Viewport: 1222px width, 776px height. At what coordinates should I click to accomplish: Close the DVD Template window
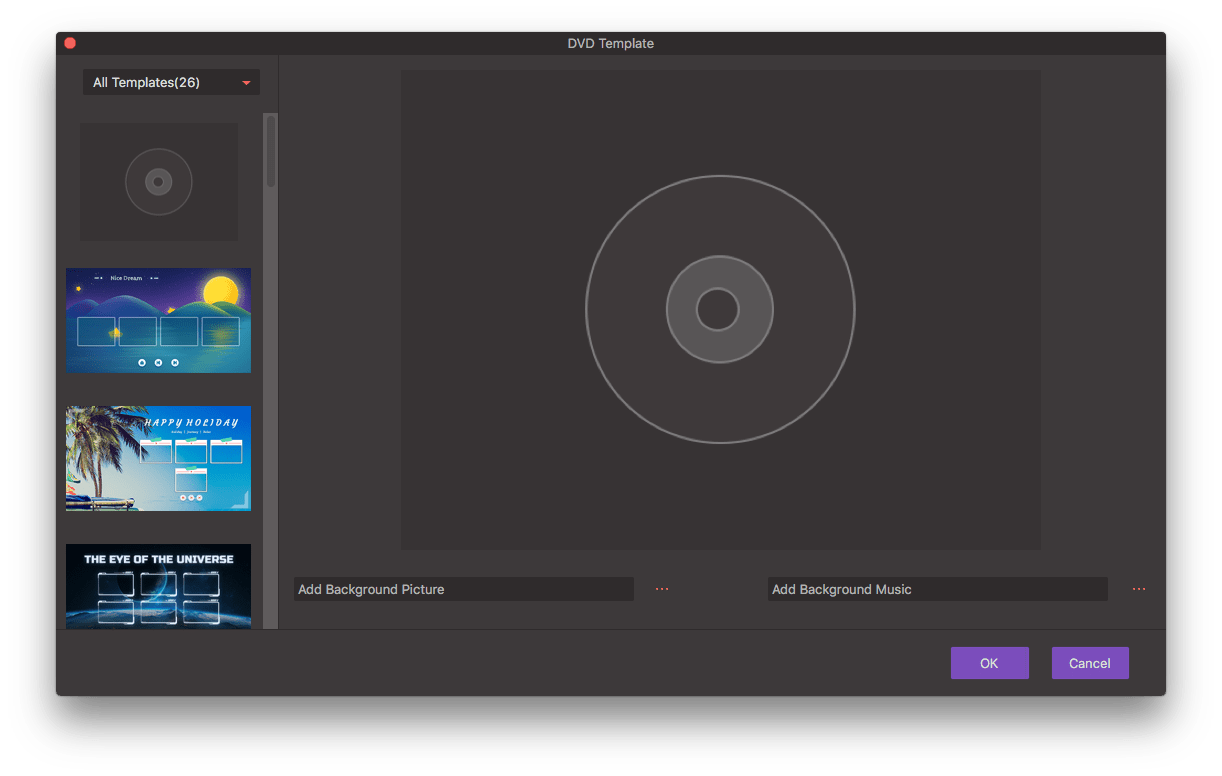point(70,43)
